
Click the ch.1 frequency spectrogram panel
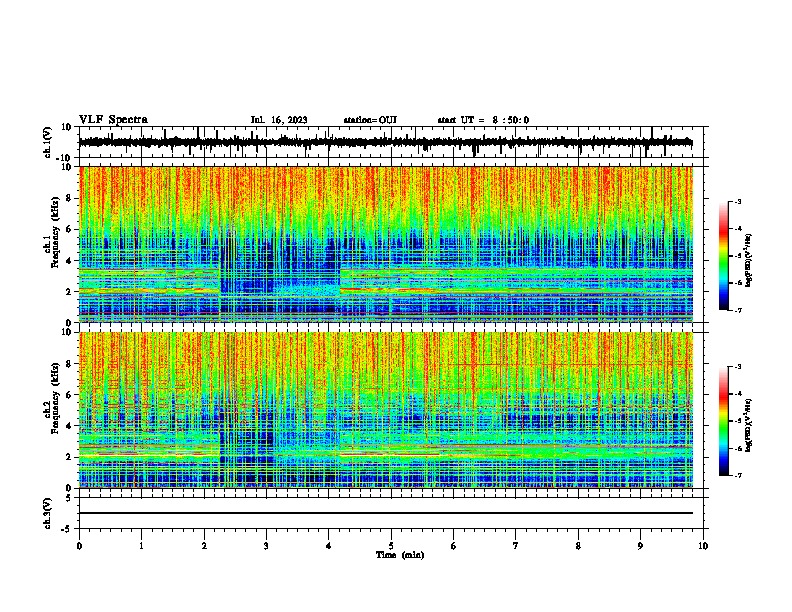(386, 244)
